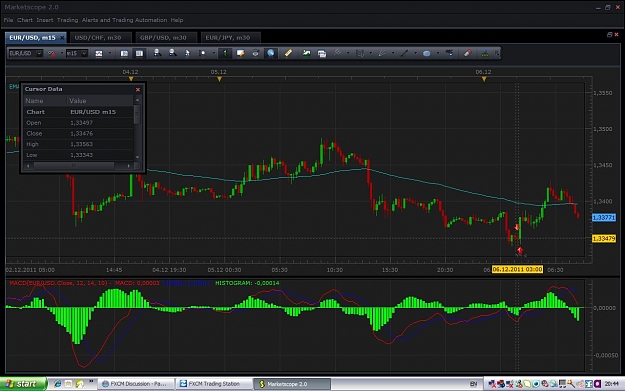Click the zoom out magnifier icon
The width and height of the screenshot is (625, 391).
click(x=172, y=53)
